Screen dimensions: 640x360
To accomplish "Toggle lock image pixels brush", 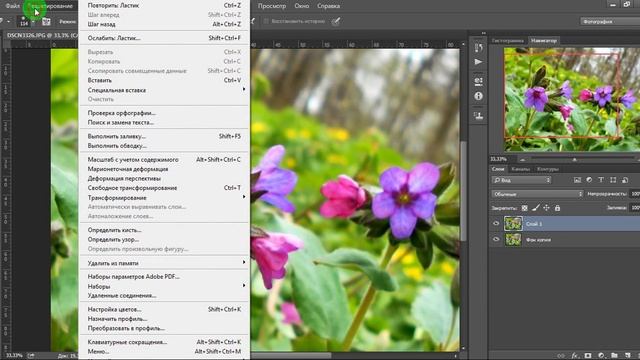I will 536,208.
